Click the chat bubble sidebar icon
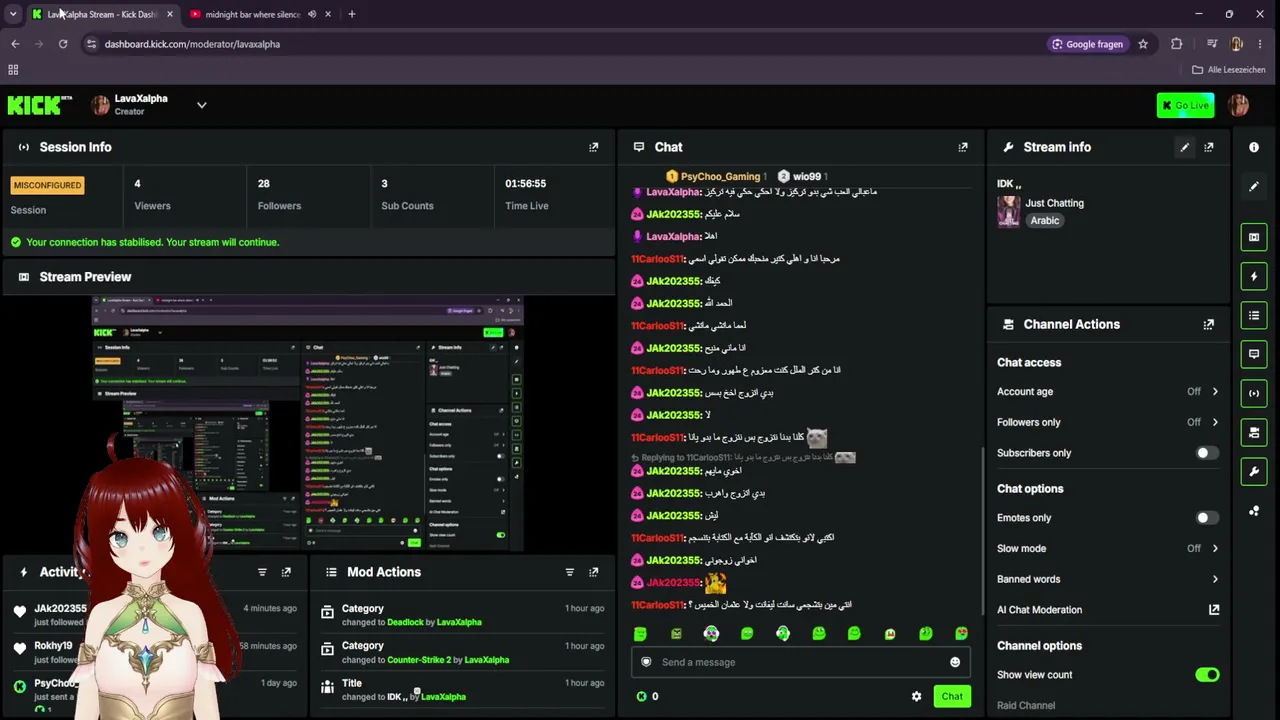 1254,354
